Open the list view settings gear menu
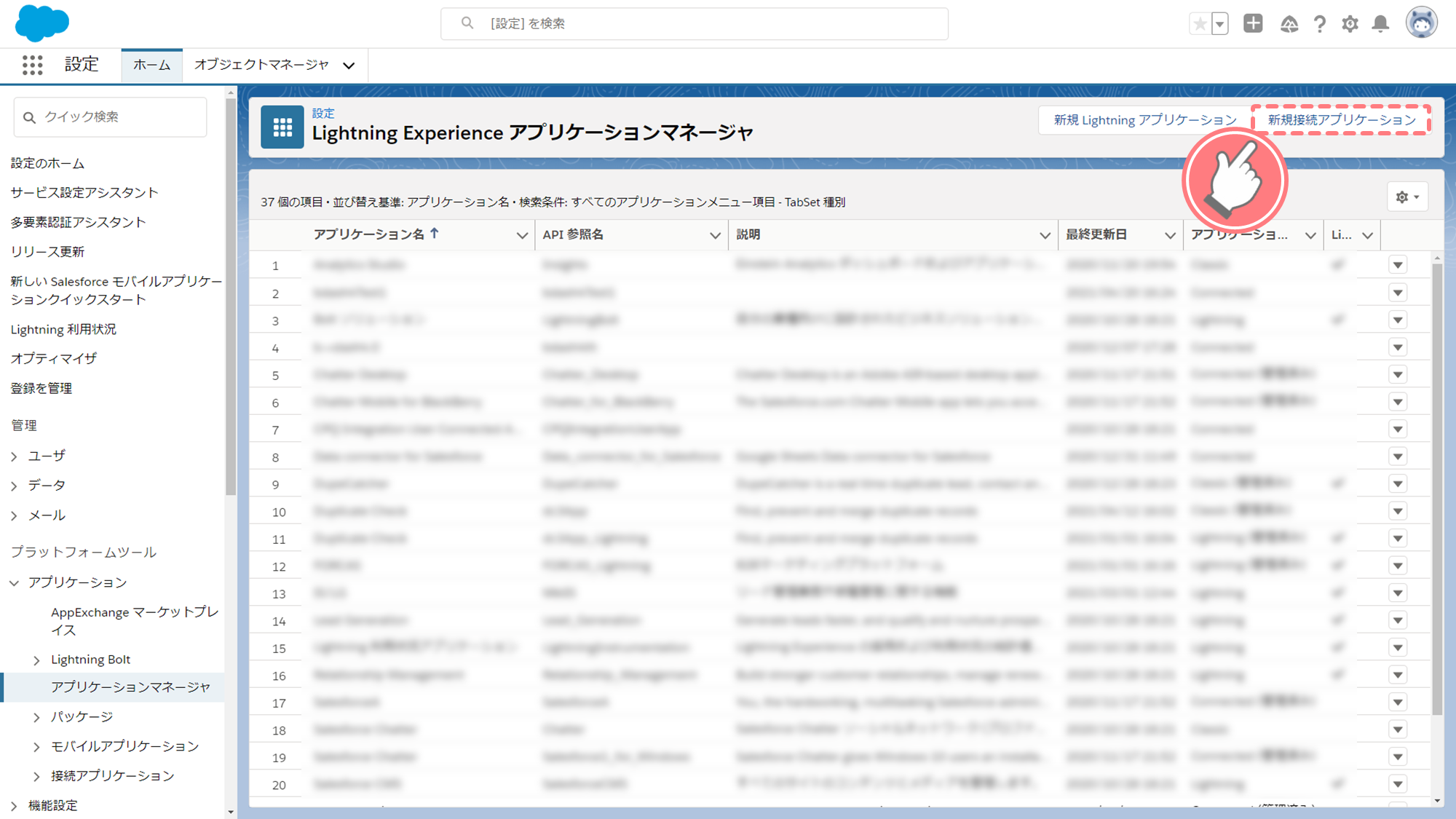1456x819 pixels. (x=1407, y=197)
